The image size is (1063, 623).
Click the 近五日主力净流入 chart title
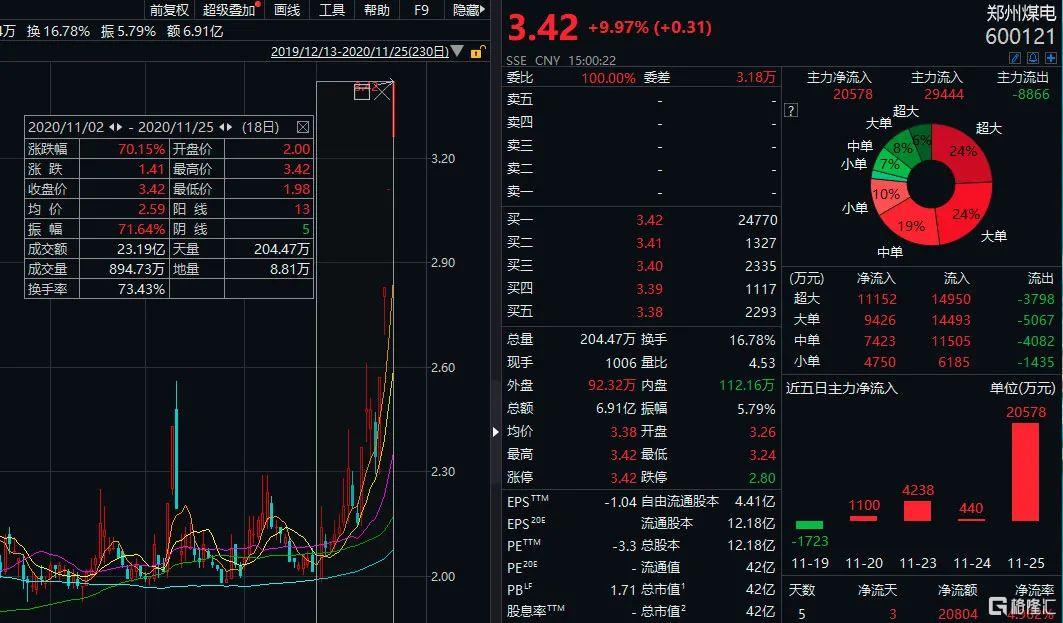[x=842, y=388]
